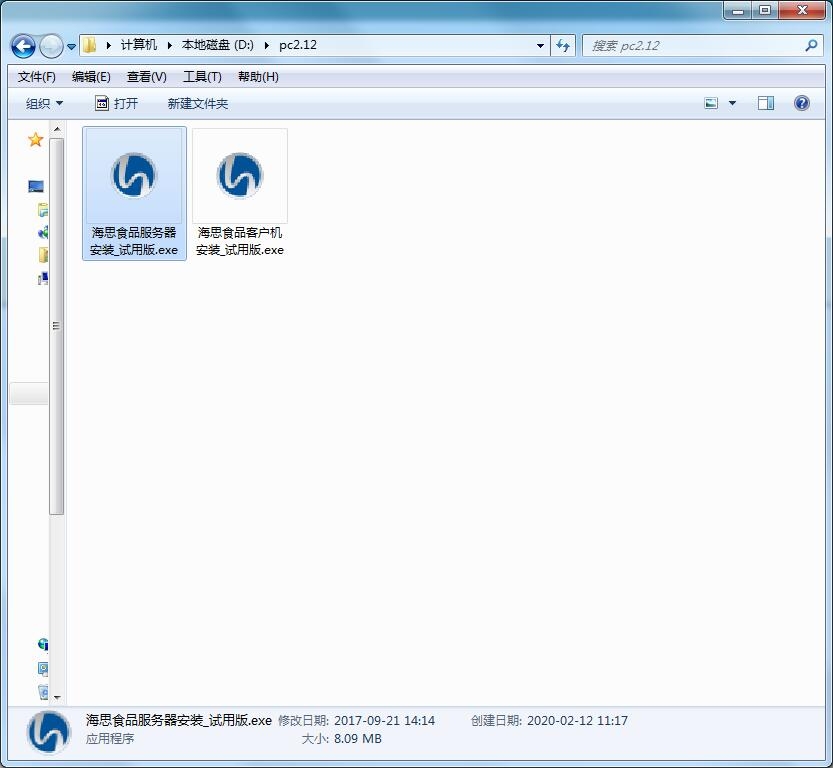Screen dimensions: 833x768
Task: Expand the arrow after 本地磁盘 (D:) breadcrumb
Action: pyautogui.click(x=266, y=45)
